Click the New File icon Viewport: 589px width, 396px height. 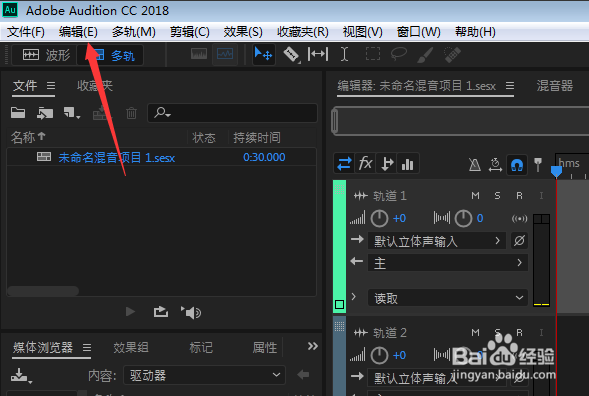[x=71, y=113]
